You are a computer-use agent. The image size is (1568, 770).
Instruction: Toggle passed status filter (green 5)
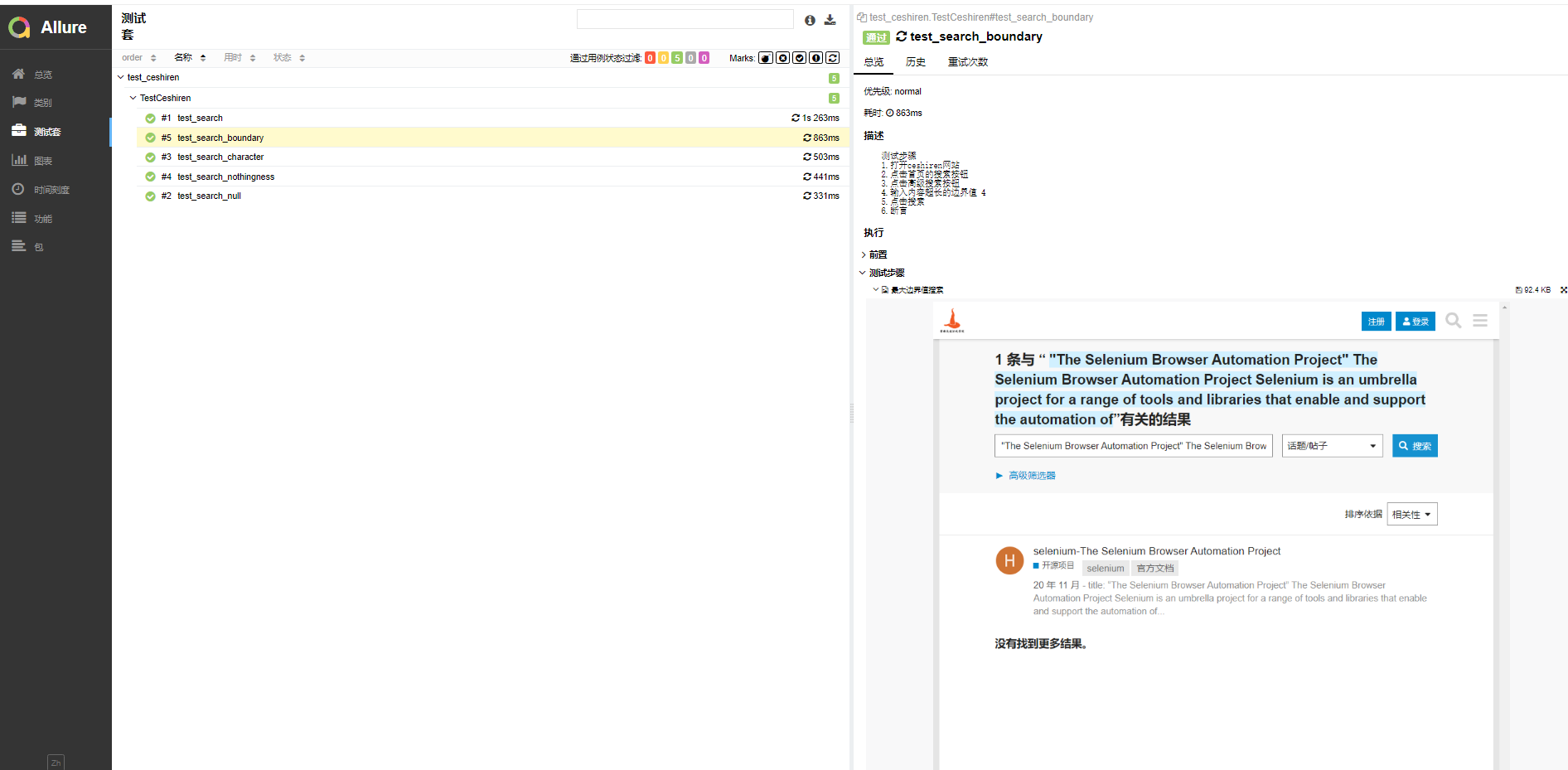point(677,58)
